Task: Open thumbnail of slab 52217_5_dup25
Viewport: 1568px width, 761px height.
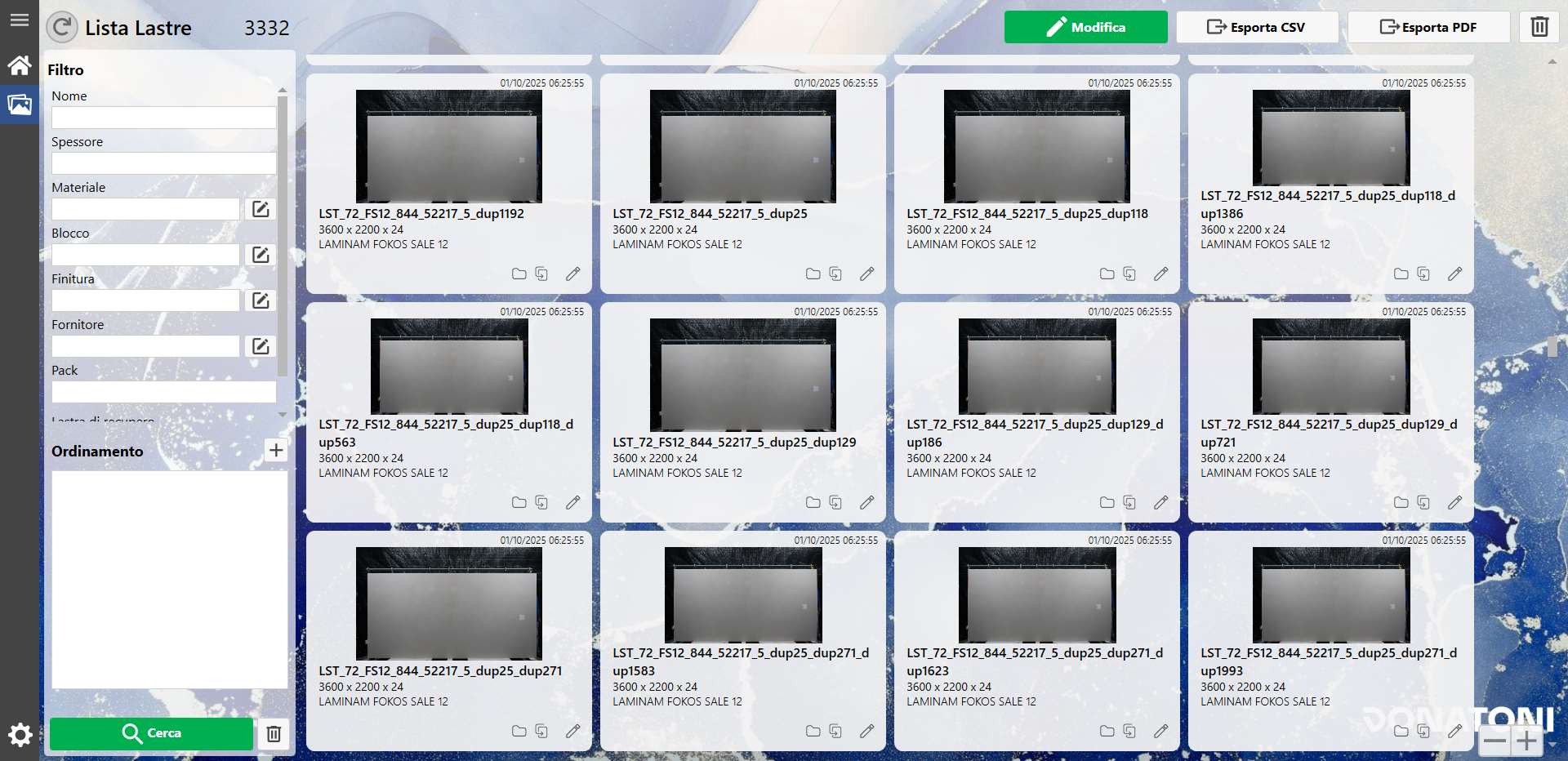Action: [x=743, y=146]
